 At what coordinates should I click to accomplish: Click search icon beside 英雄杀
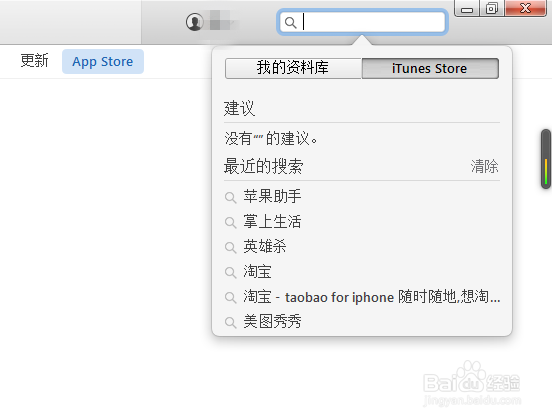tap(230, 247)
